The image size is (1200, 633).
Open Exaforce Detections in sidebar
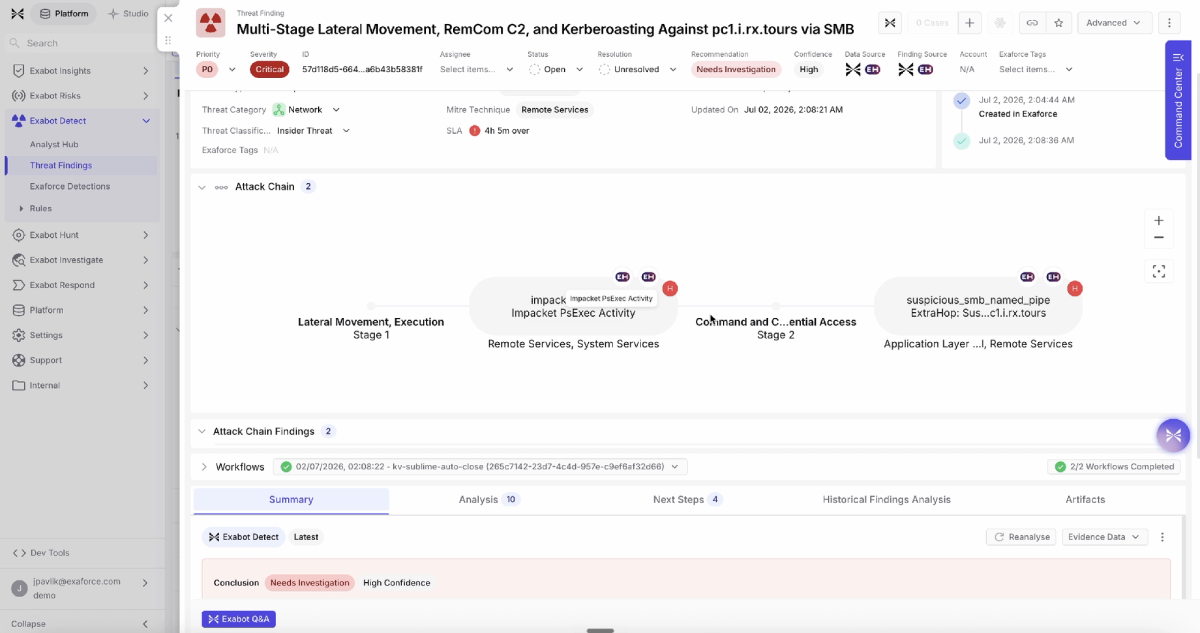pos(70,187)
